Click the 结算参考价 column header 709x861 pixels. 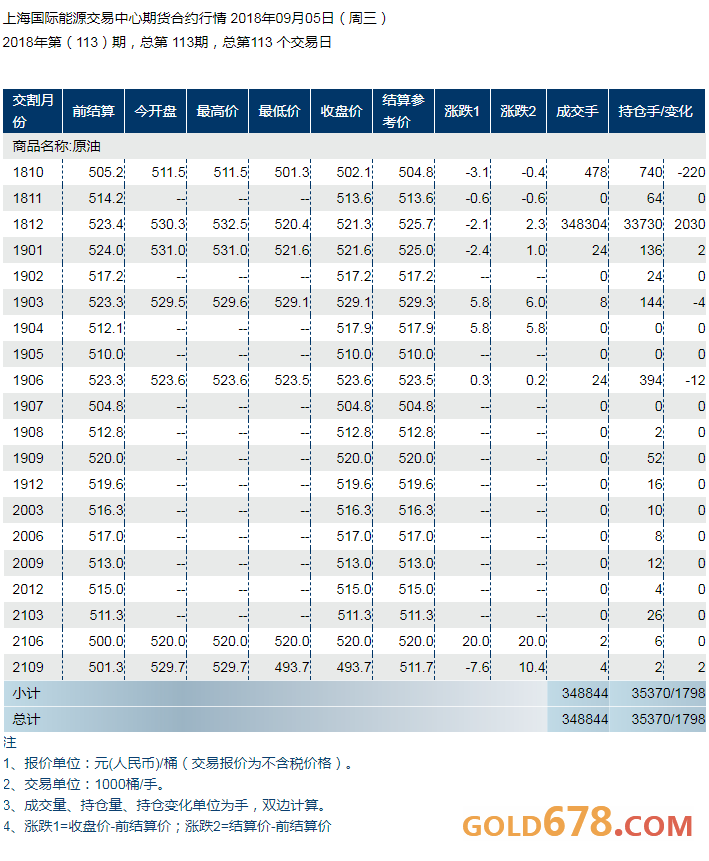pyautogui.click(x=404, y=111)
